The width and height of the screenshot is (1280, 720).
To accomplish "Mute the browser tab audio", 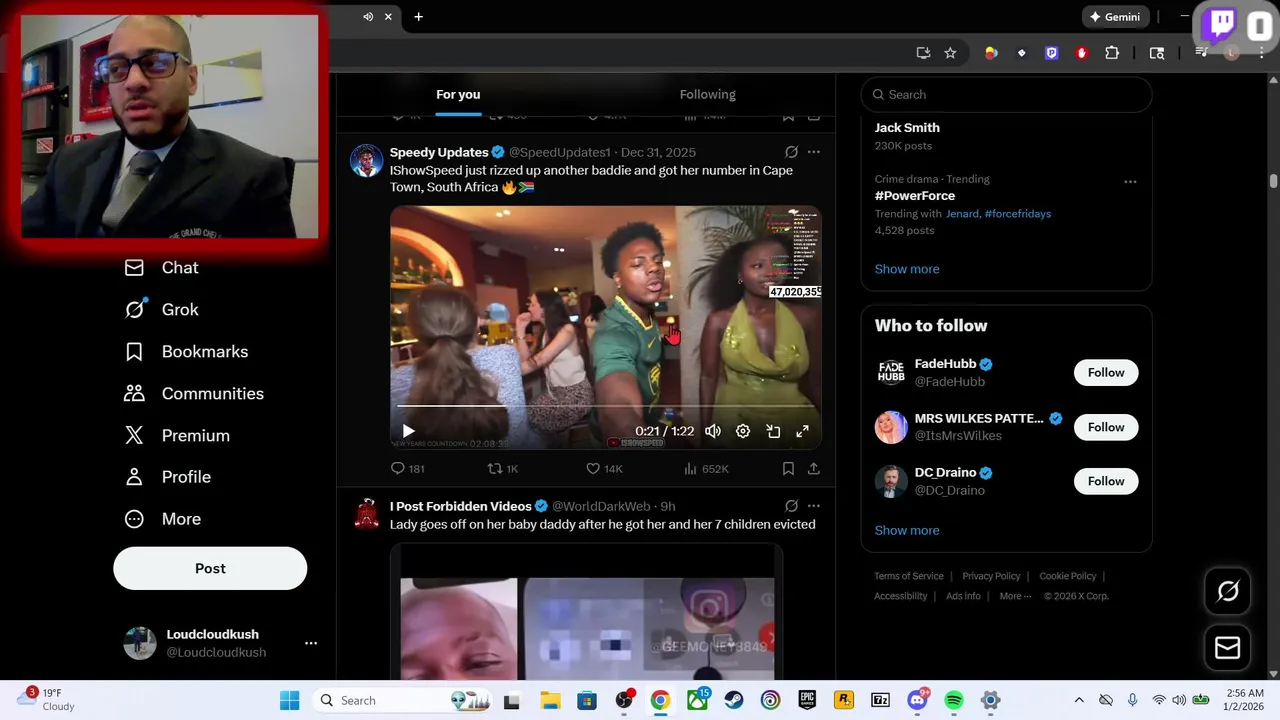I will (x=368, y=16).
